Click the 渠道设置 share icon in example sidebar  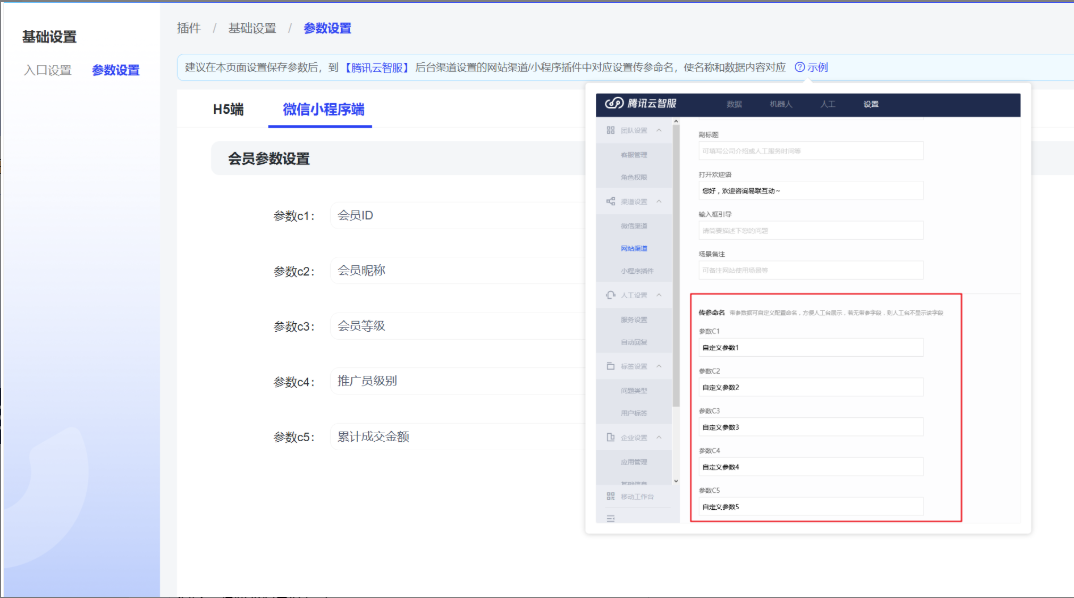(x=610, y=201)
